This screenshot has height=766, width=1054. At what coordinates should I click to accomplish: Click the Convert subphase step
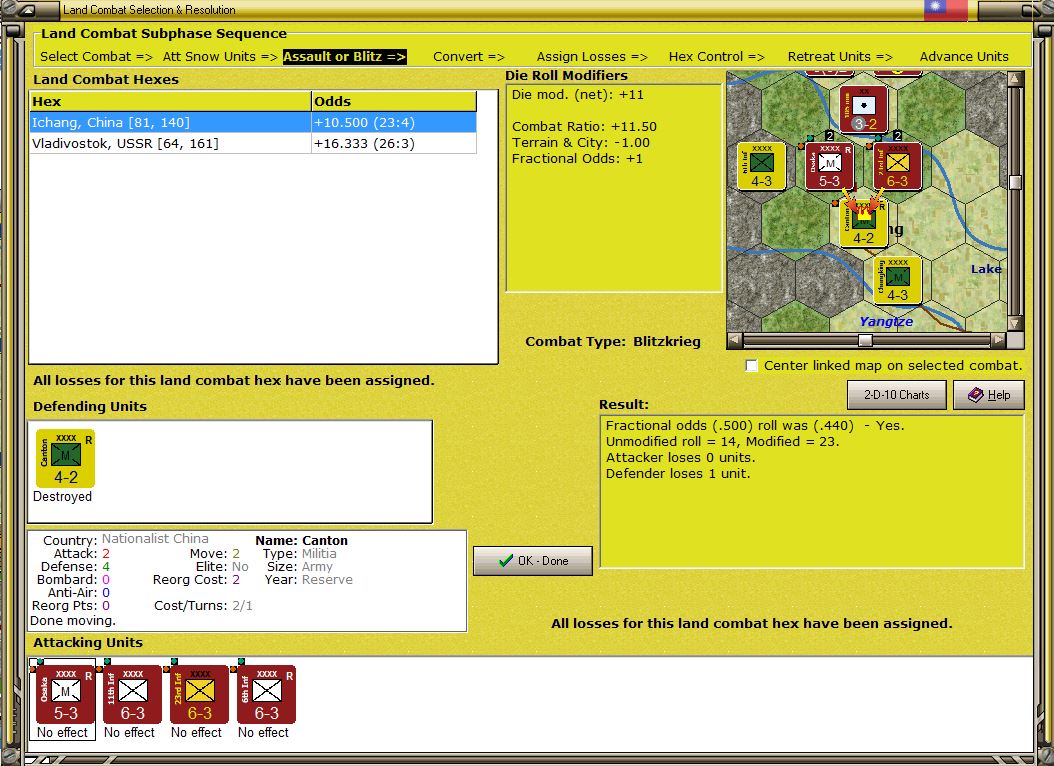(x=469, y=56)
